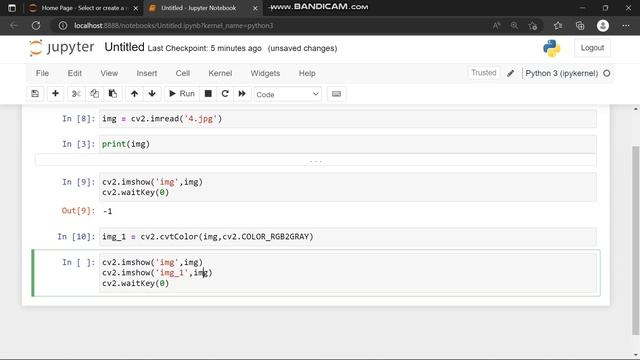Restart kernel and run all cells icon
Screen dimensions: 640x360
(242, 94)
